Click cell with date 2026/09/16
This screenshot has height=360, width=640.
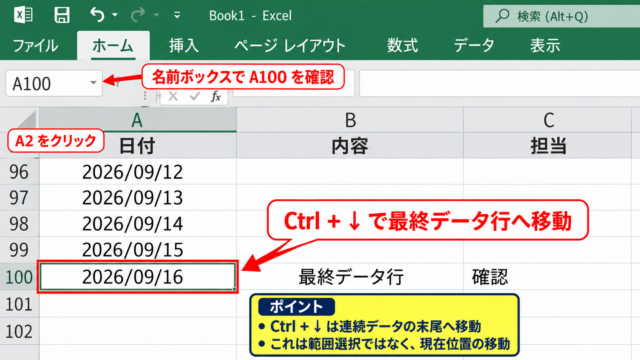[x=138, y=277]
